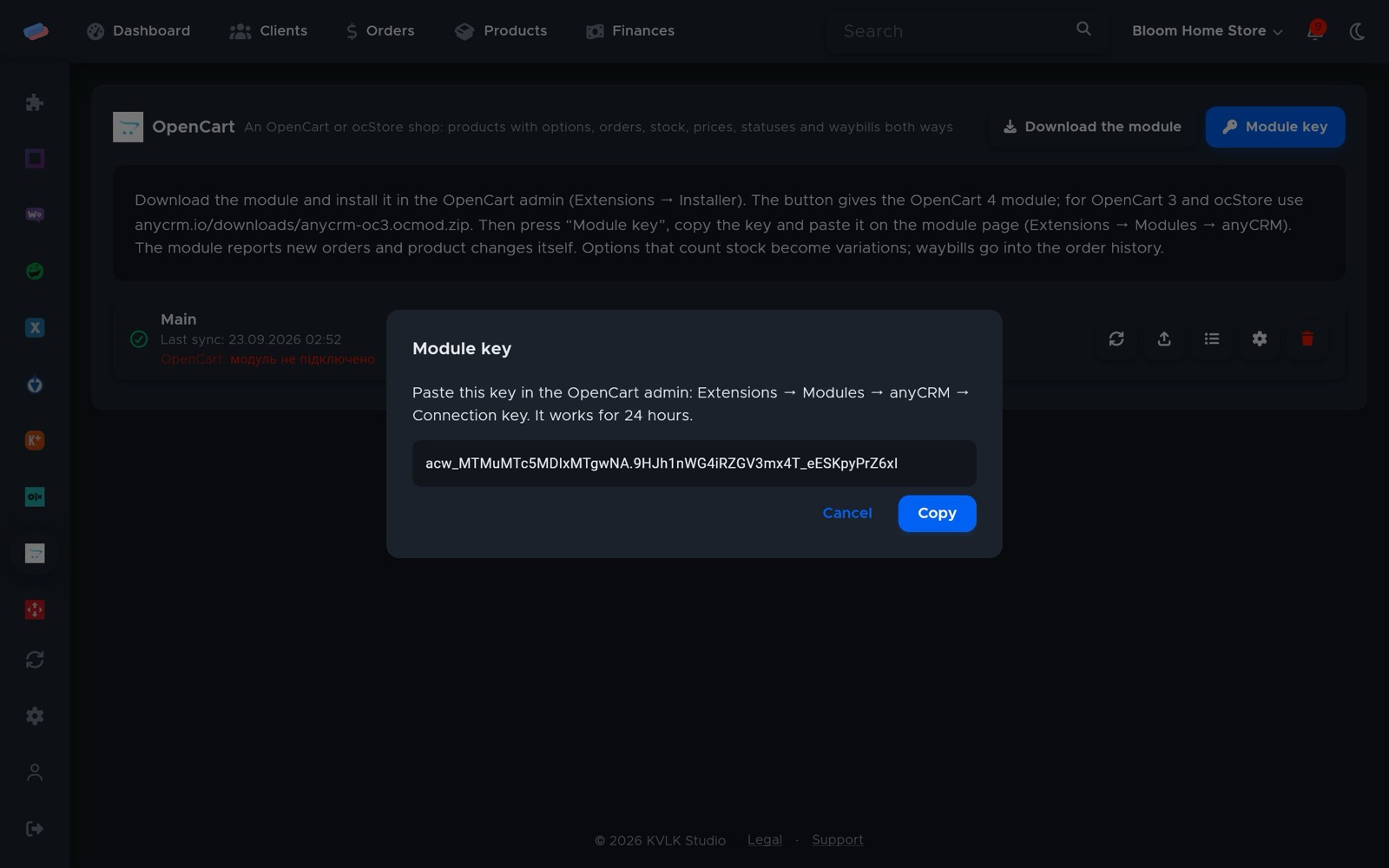Image resolution: width=1389 pixels, height=868 pixels.
Task: Open the blue circular integration below X
Action: click(x=35, y=385)
